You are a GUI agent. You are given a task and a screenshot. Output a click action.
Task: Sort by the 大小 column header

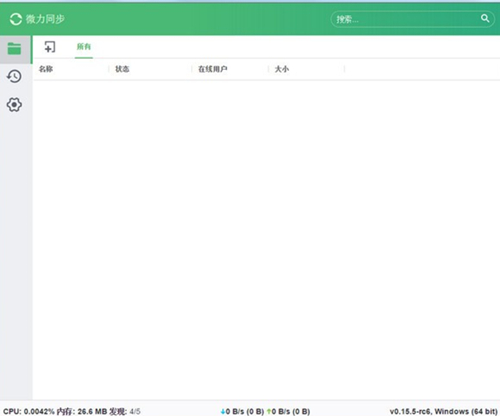pyautogui.click(x=282, y=69)
